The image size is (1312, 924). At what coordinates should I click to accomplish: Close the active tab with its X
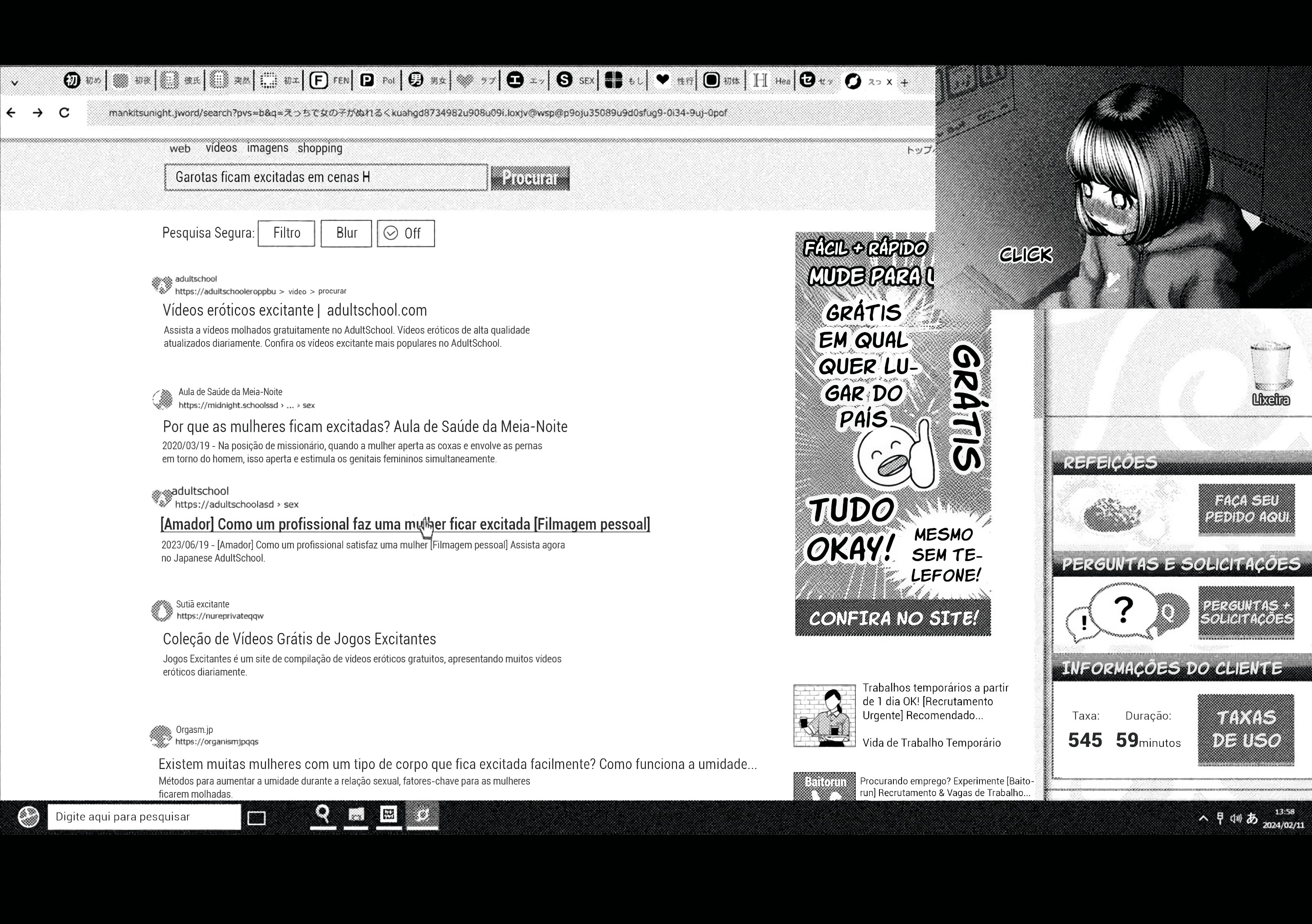coord(889,82)
